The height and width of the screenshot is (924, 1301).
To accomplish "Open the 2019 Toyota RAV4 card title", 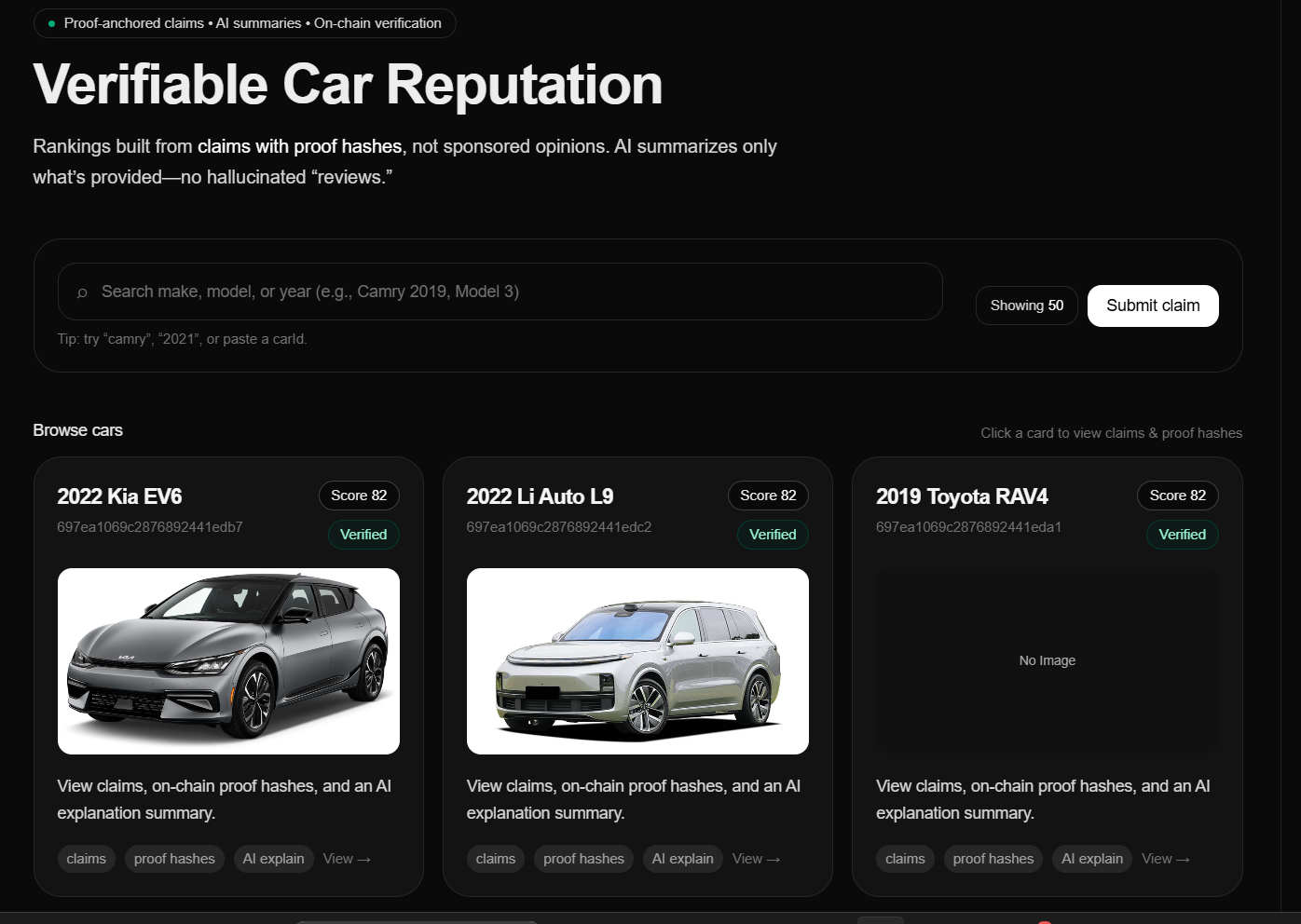I will pos(962,496).
